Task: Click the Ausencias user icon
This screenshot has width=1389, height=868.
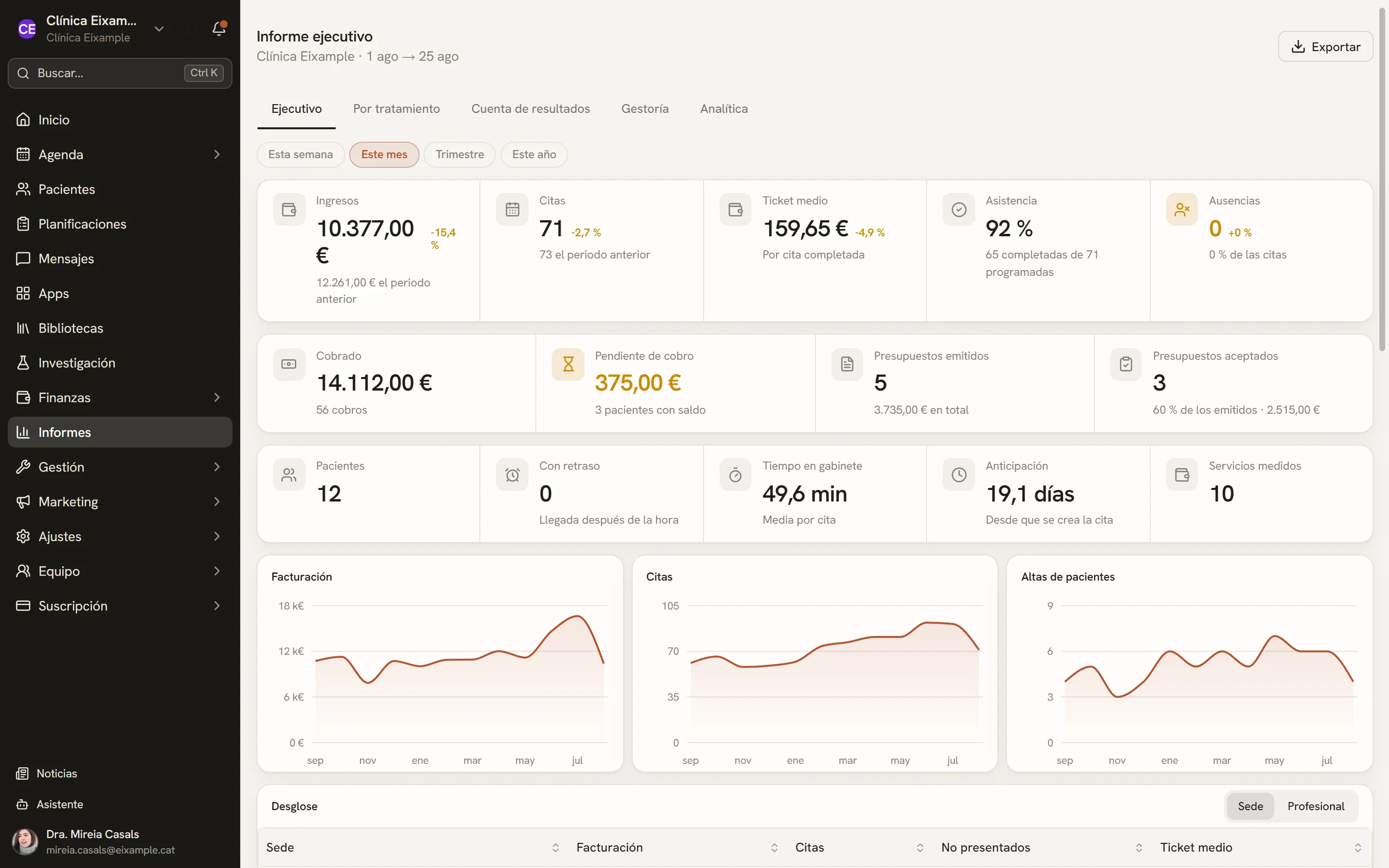Action: pyautogui.click(x=1182, y=210)
